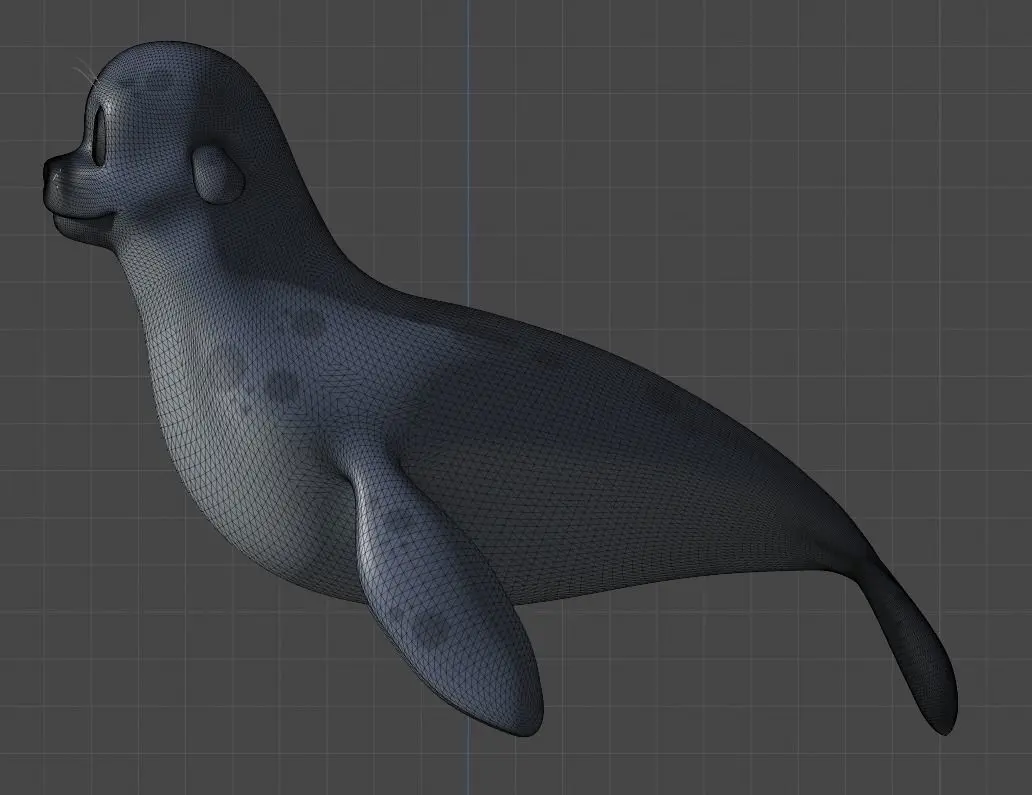Click the whiskers on the seal's head
The height and width of the screenshot is (795, 1032).
[x=84, y=69]
